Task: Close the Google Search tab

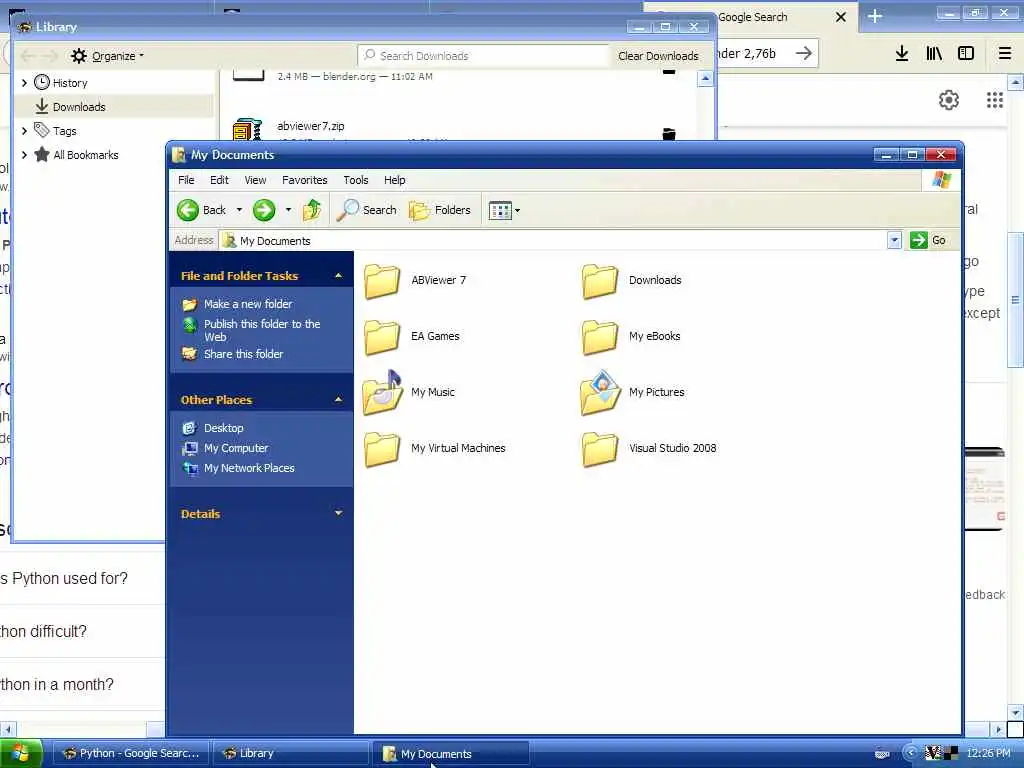Action: click(841, 17)
